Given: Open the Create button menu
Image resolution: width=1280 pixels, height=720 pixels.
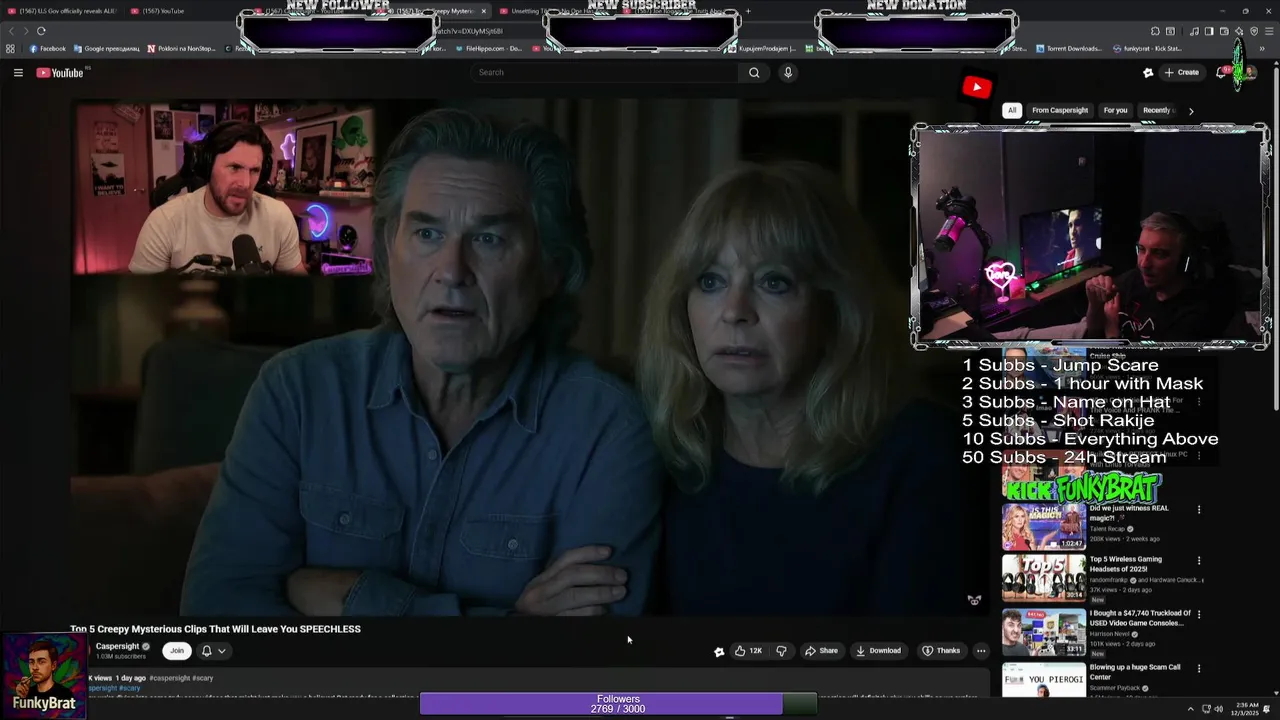Looking at the screenshot, I should (1182, 72).
